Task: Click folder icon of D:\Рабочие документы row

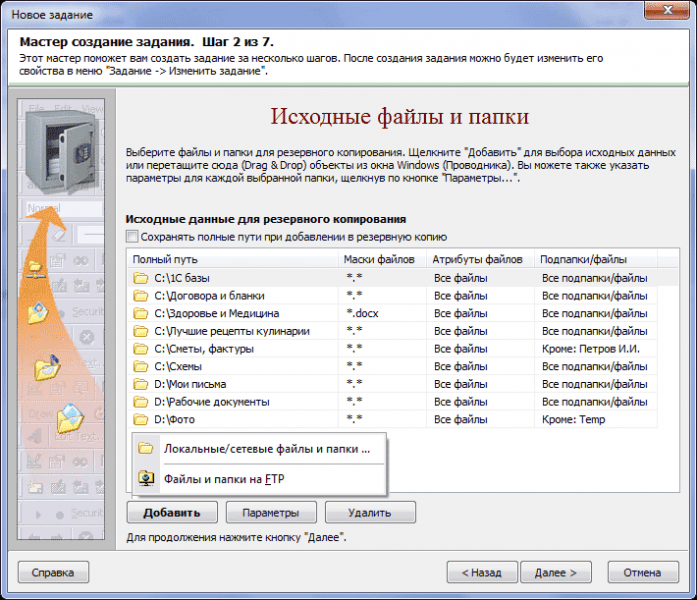Action: click(140, 402)
